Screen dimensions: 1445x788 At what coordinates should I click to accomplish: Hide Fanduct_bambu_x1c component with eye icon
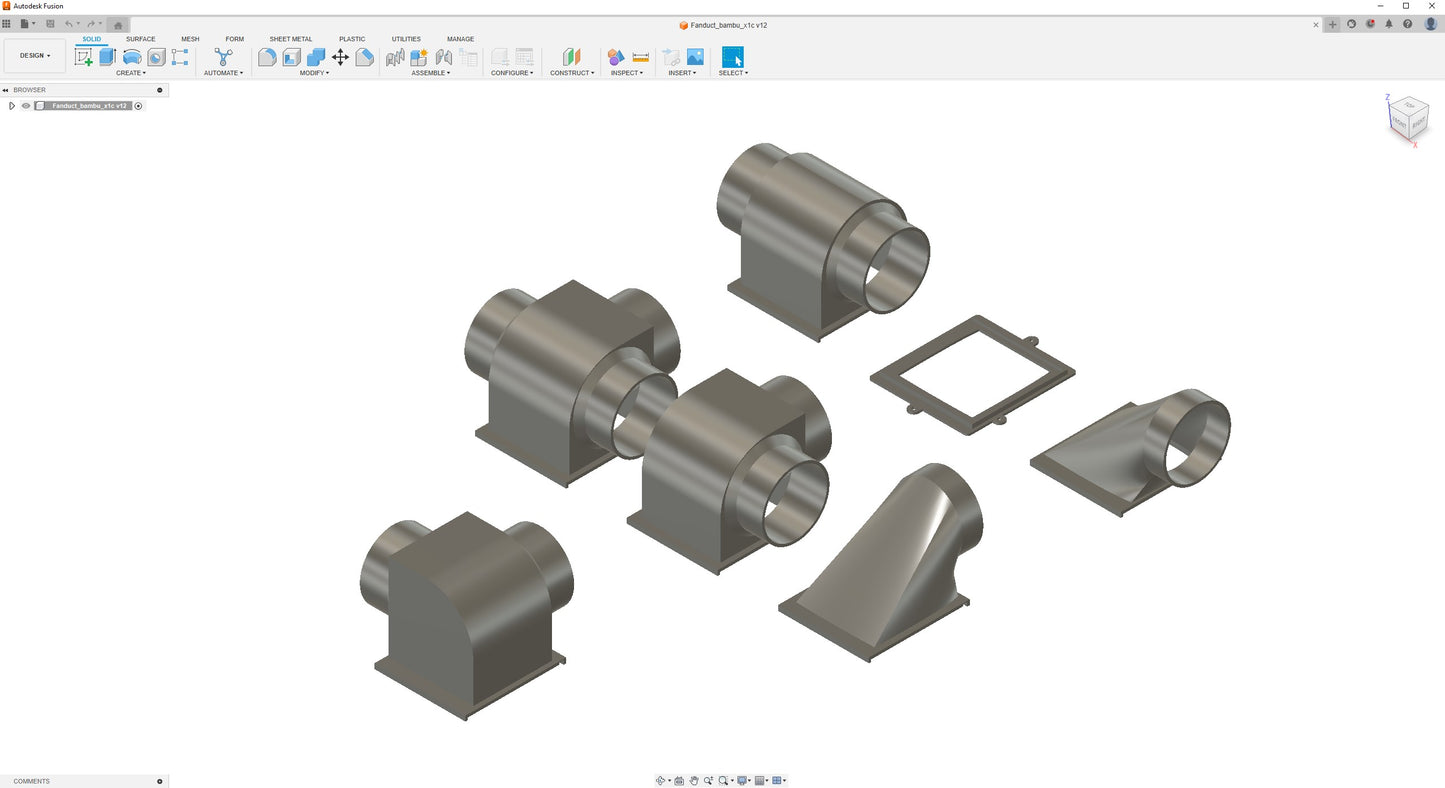(x=26, y=105)
